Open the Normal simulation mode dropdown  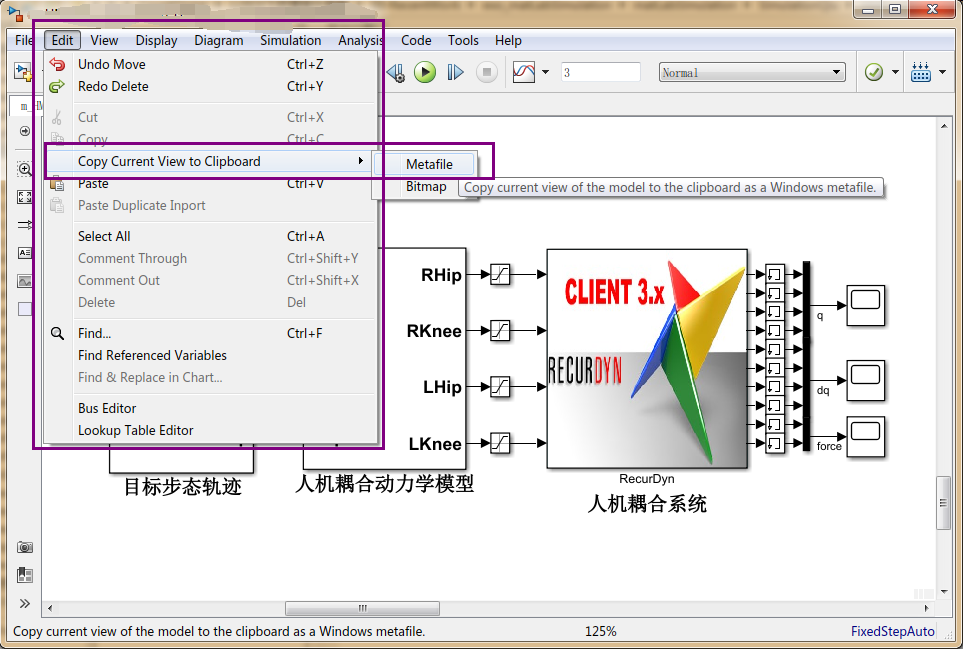click(752, 72)
